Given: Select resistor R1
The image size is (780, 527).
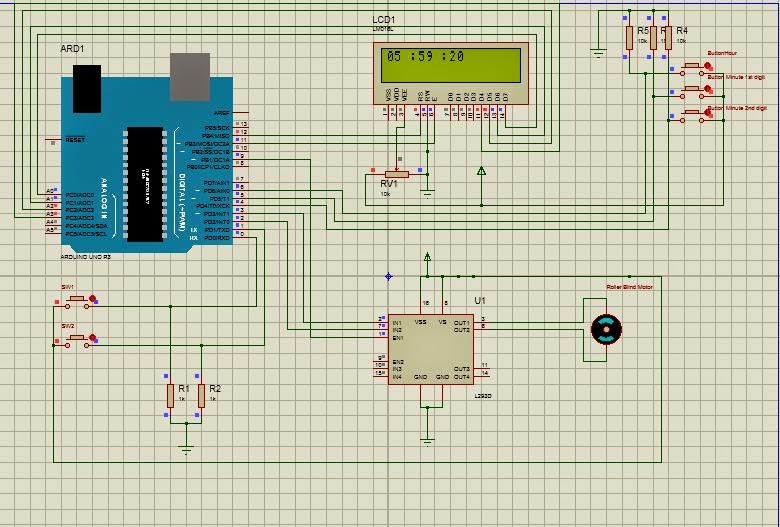Looking at the screenshot, I should pos(170,396).
